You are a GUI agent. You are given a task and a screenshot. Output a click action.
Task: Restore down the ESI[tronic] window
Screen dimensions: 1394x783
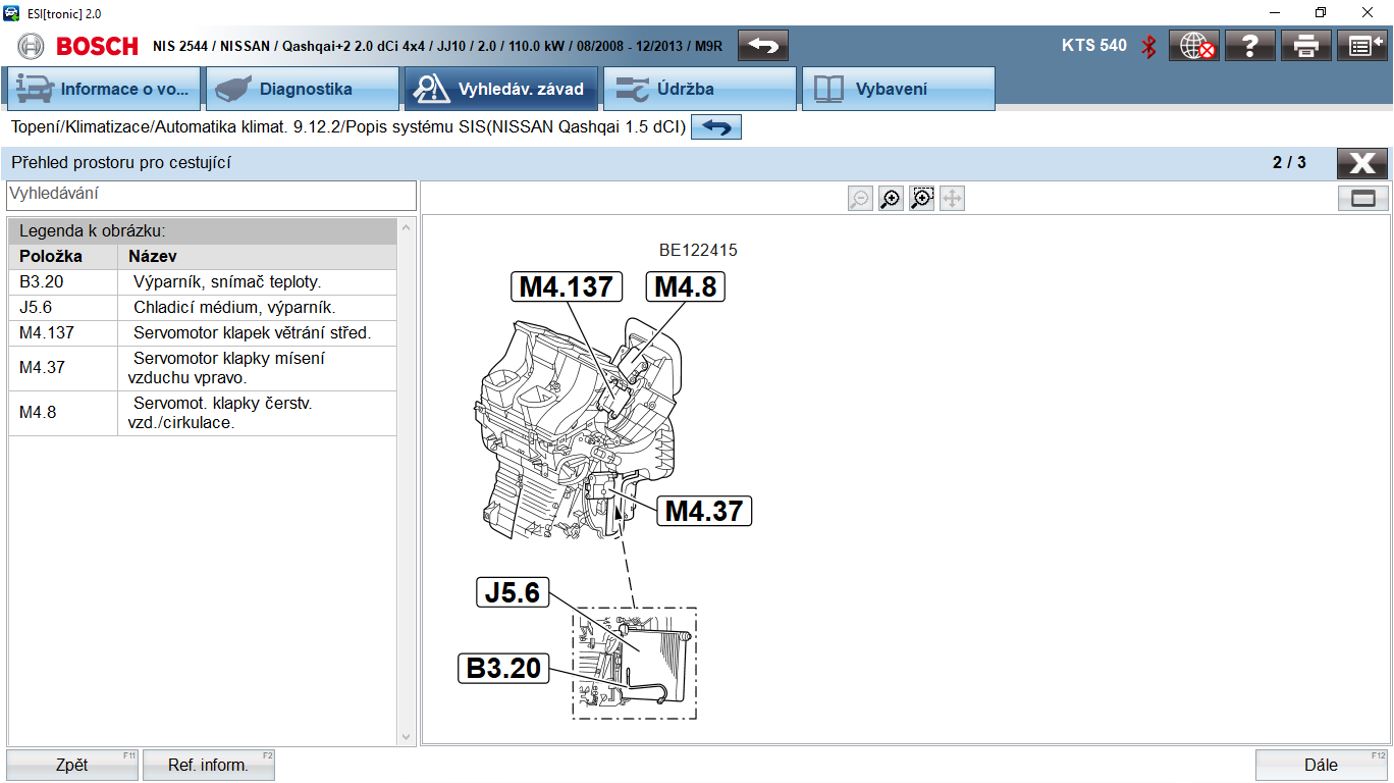click(x=1321, y=13)
